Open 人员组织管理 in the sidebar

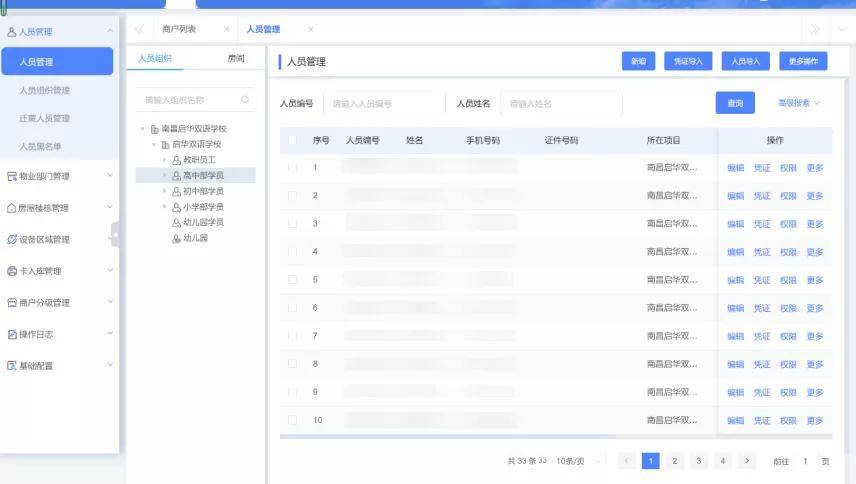pos(45,90)
